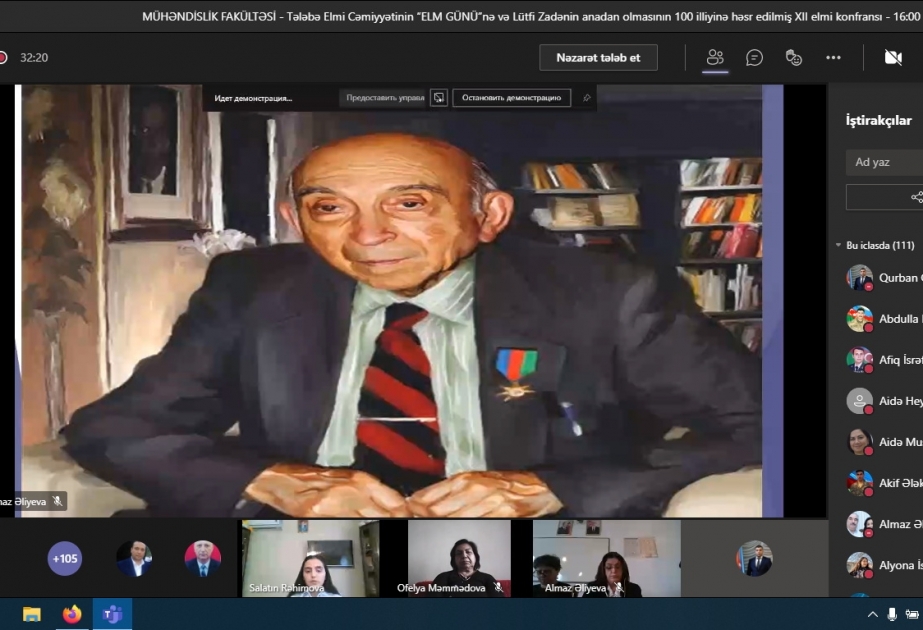Click Ofelya Məmmədova muted microphone icon
The width and height of the screenshot is (923, 630).
pyautogui.click(x=499, y=588)
